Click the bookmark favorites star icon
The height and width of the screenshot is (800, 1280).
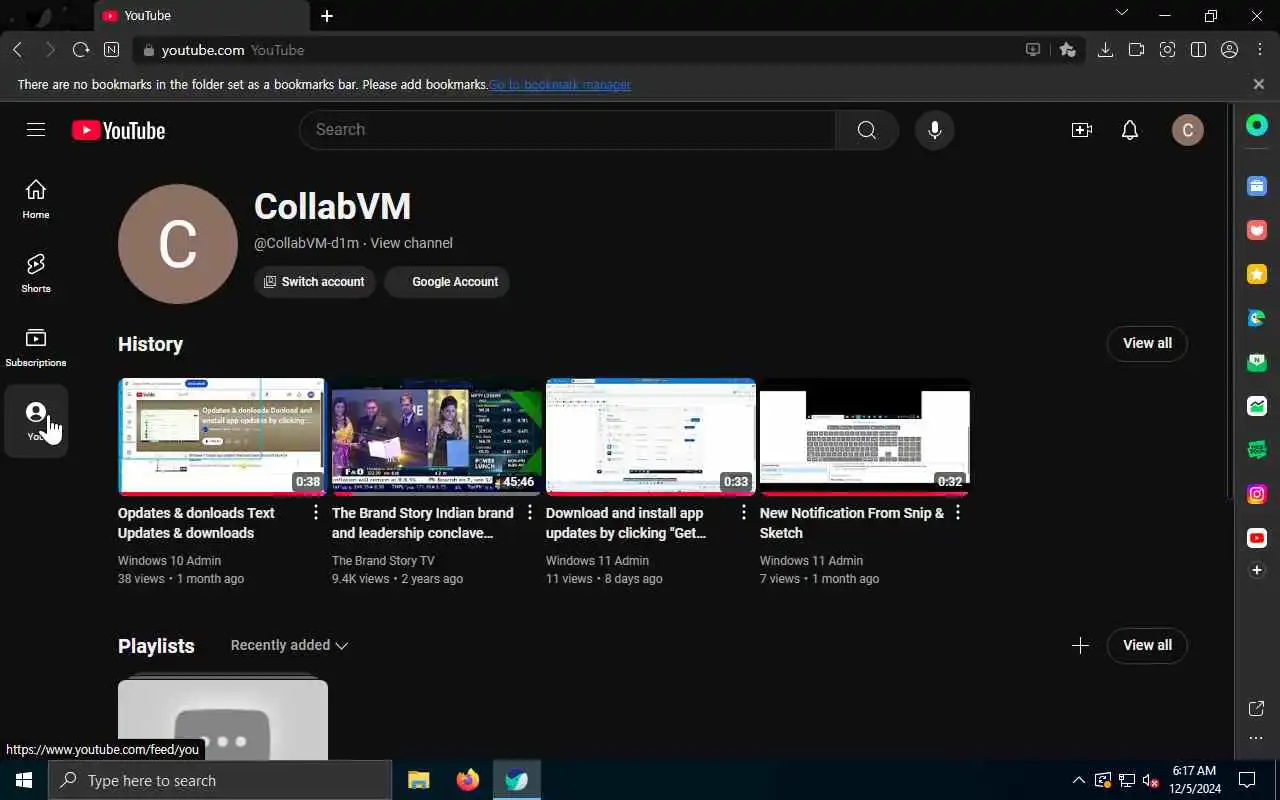point(1067,50)
